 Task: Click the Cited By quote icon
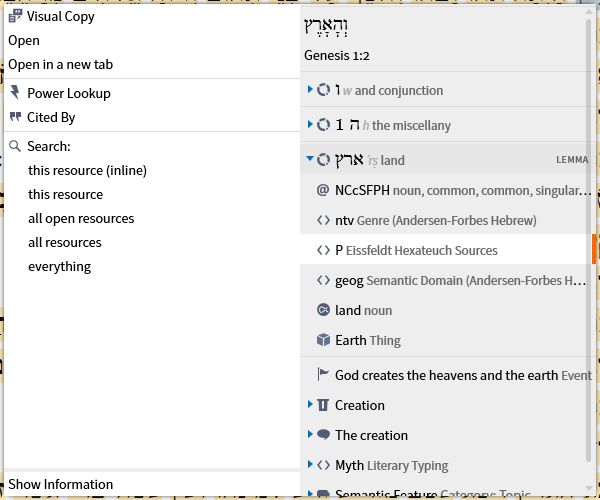(15, 117)
